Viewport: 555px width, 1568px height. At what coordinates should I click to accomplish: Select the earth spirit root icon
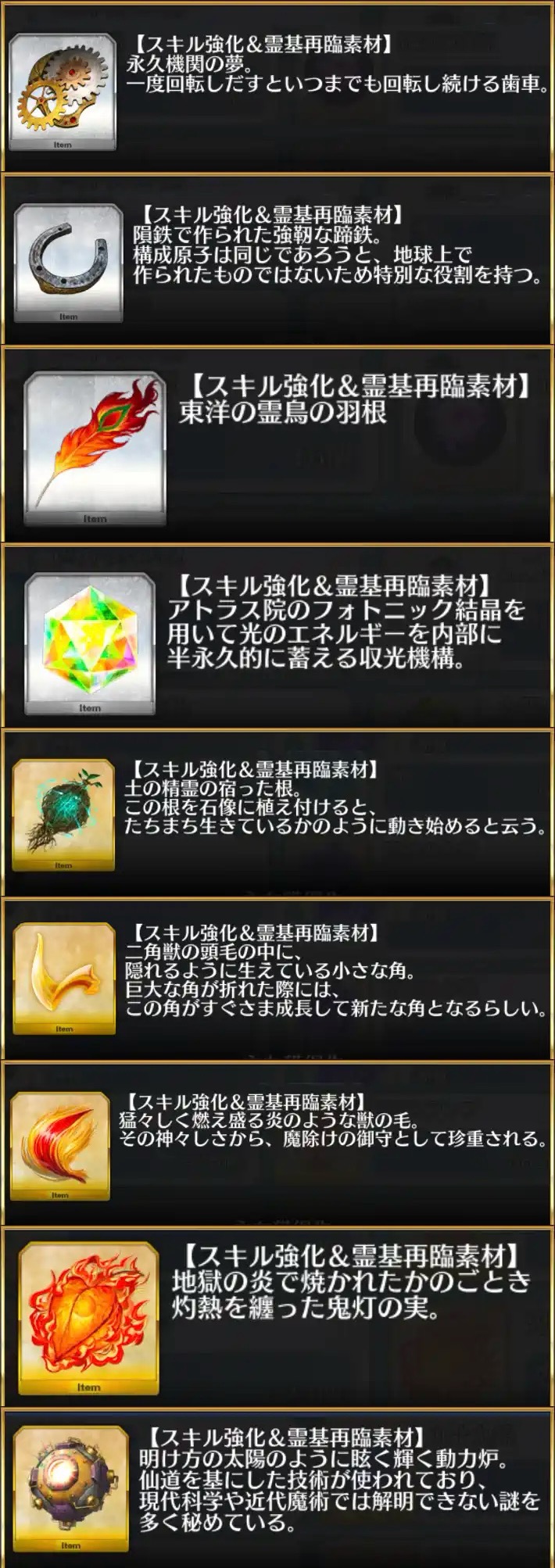coord(63,814)
